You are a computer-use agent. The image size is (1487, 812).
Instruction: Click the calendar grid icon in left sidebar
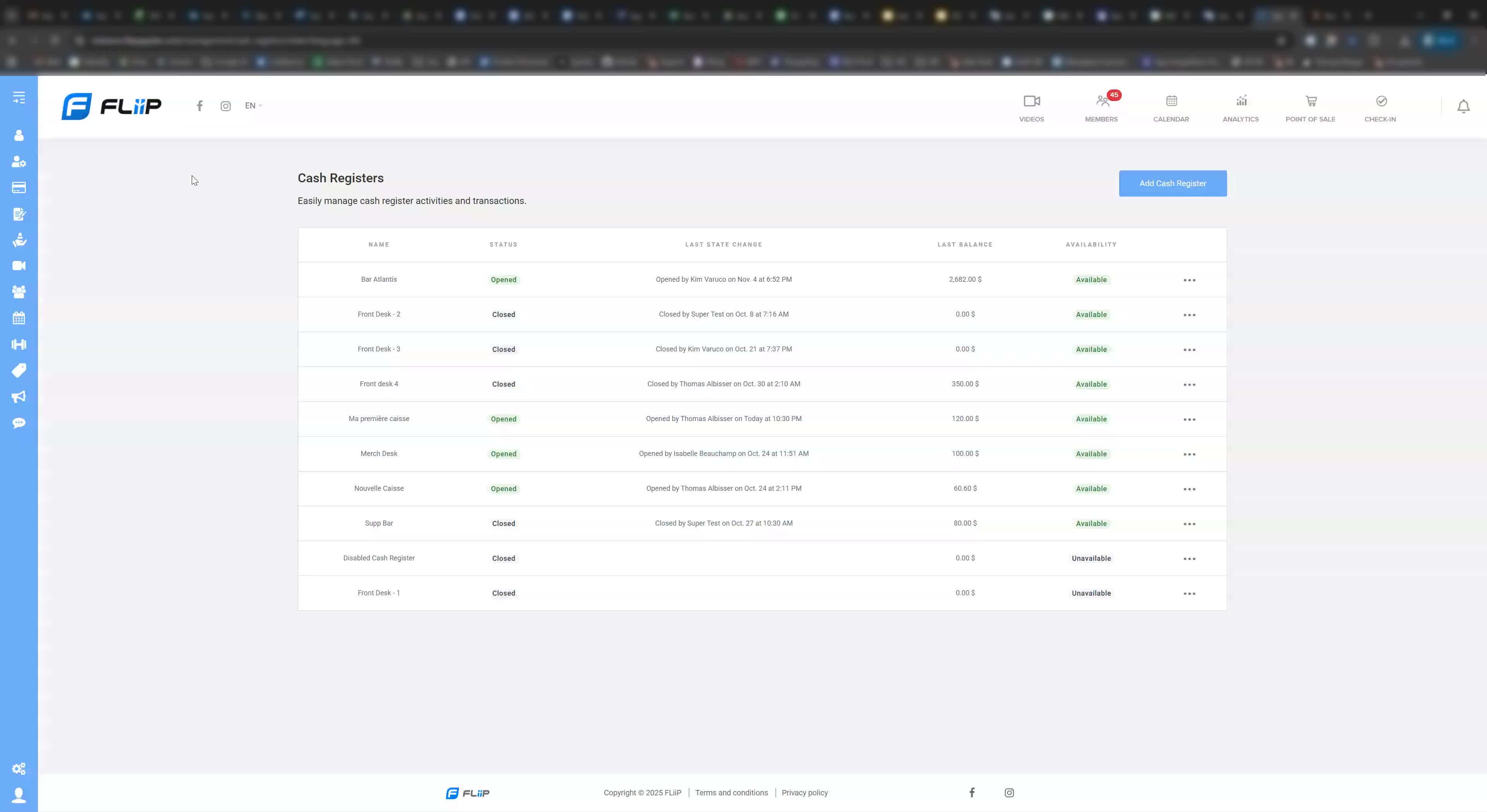[19, 318]
